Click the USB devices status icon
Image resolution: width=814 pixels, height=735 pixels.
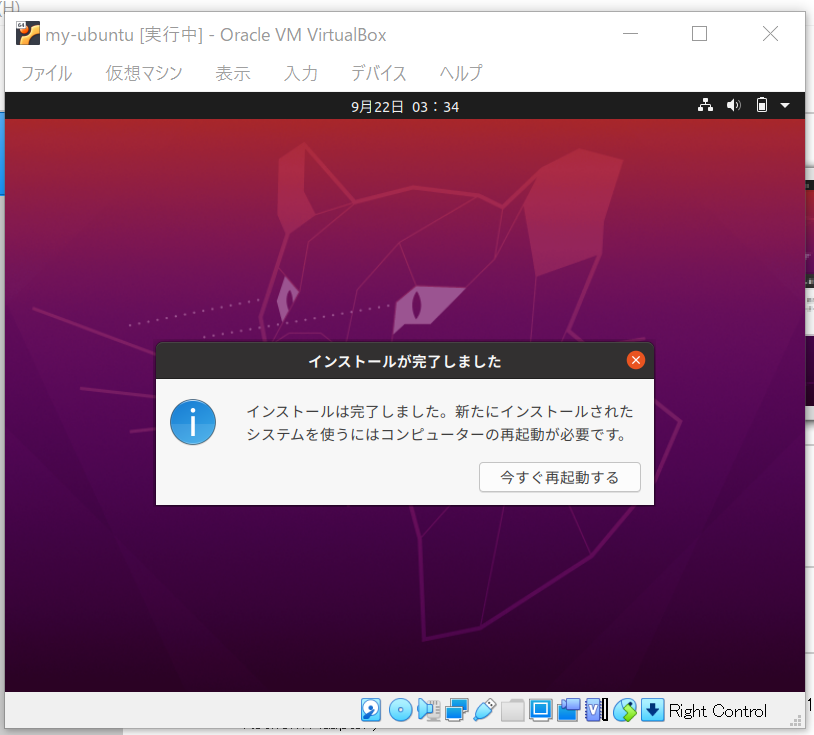coord(485,710)
